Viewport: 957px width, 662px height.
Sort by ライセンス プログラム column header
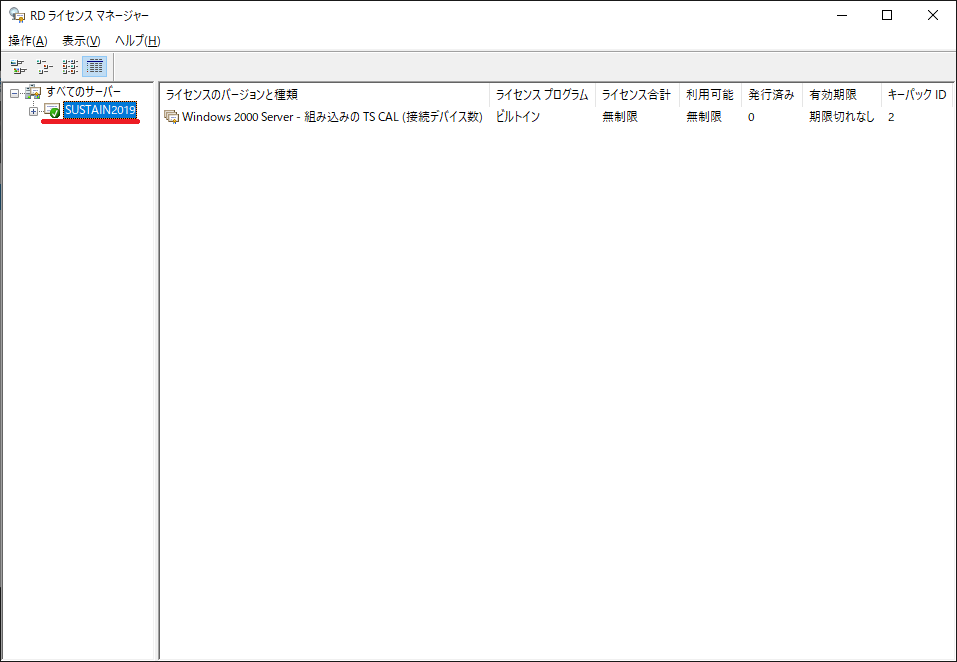[x=542, y=95]
